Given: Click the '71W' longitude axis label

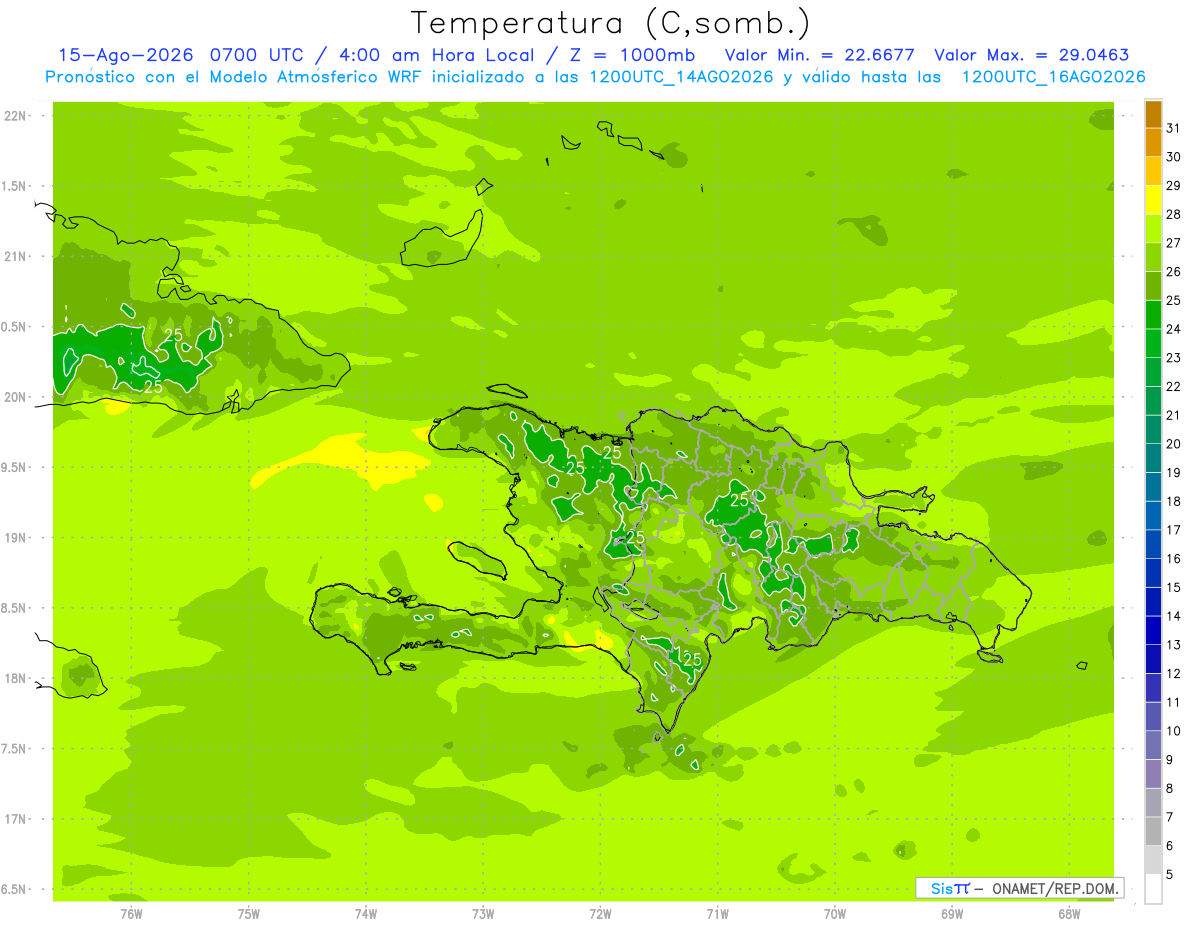Looking at the screenshot, I should [717, 914].
